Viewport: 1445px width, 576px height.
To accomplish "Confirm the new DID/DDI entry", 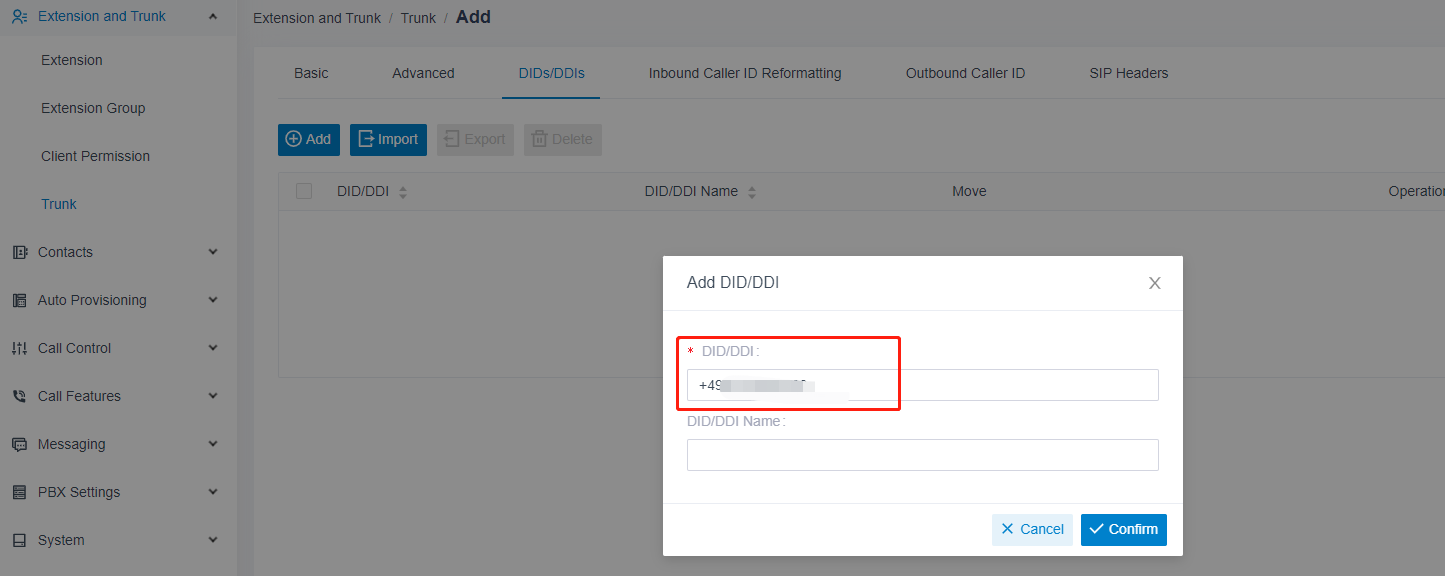I will coord(1124,529).
